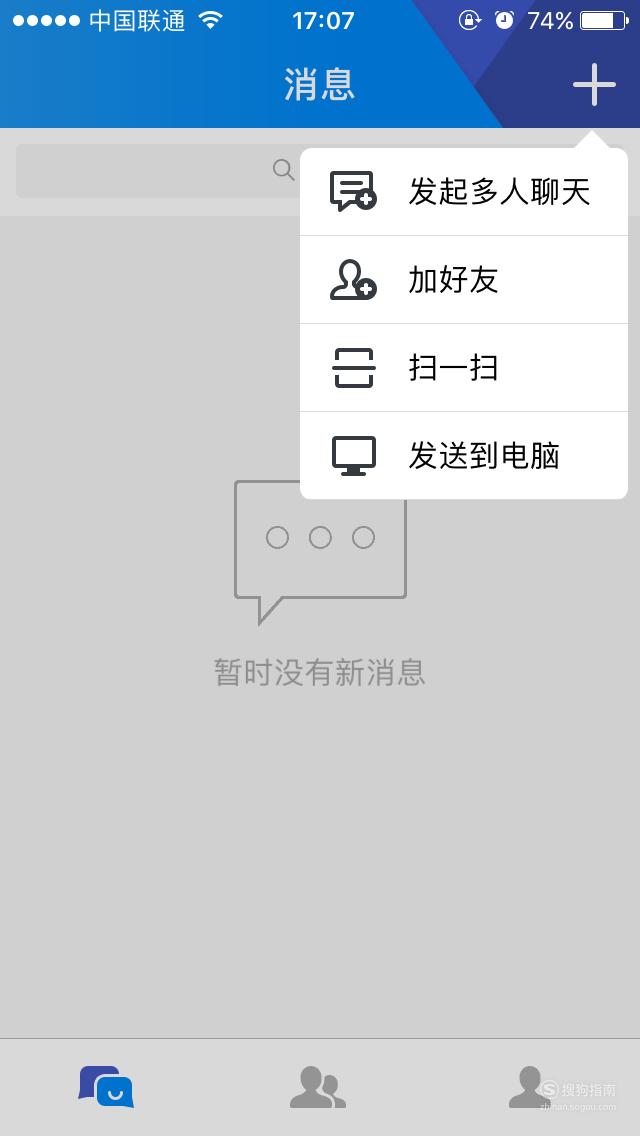Click the computer monitor icon
Screen dimensions: 640x1136
coord(354,456)
